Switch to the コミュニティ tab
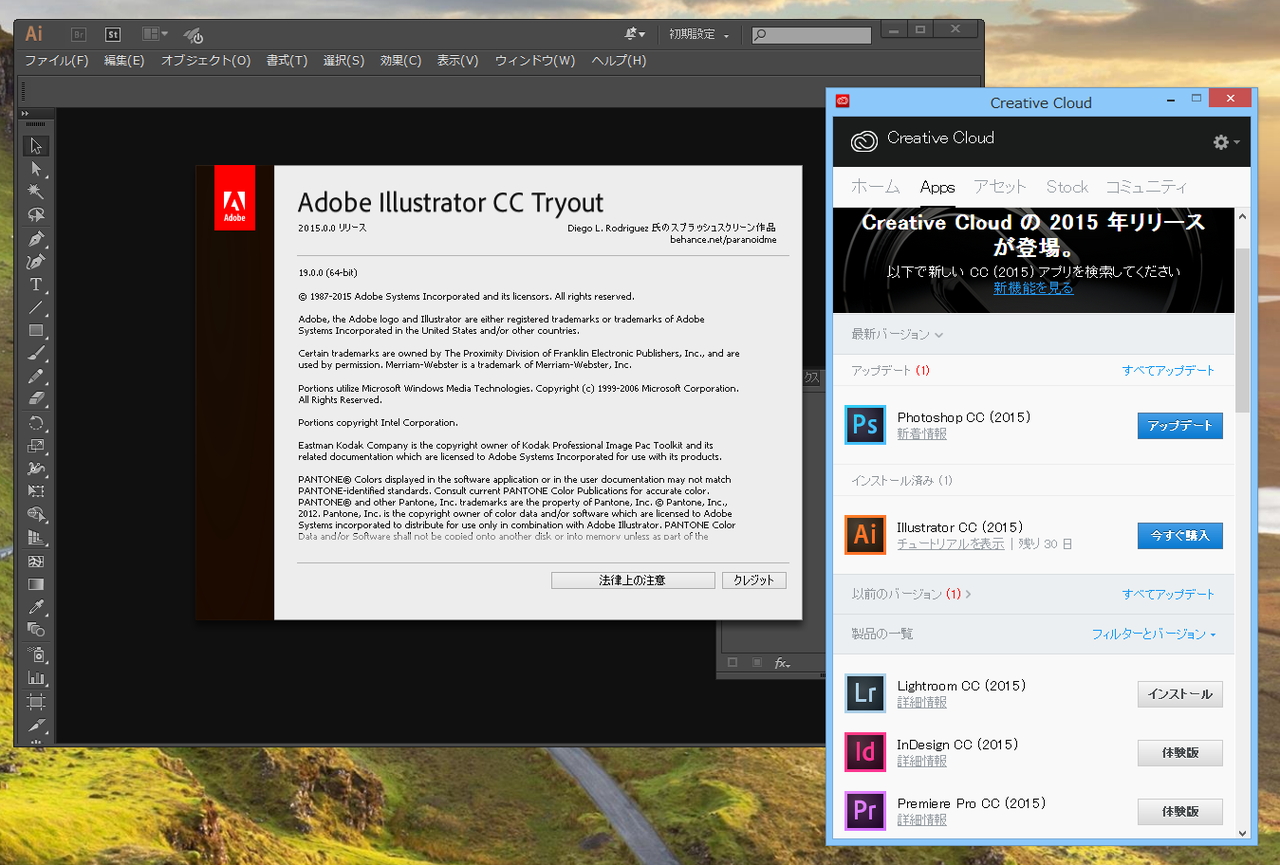 click(1146, 187)
